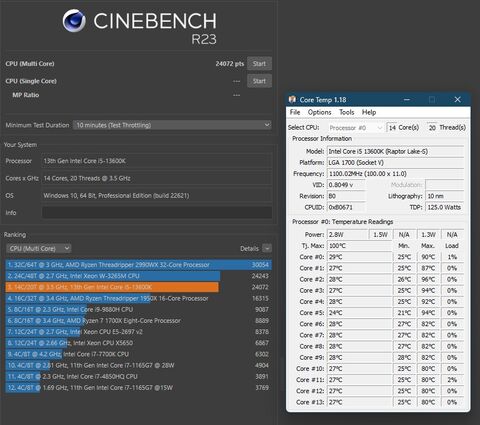Click the Processor field 13th Gen Intel Core i5-13600K

[157, 161]
